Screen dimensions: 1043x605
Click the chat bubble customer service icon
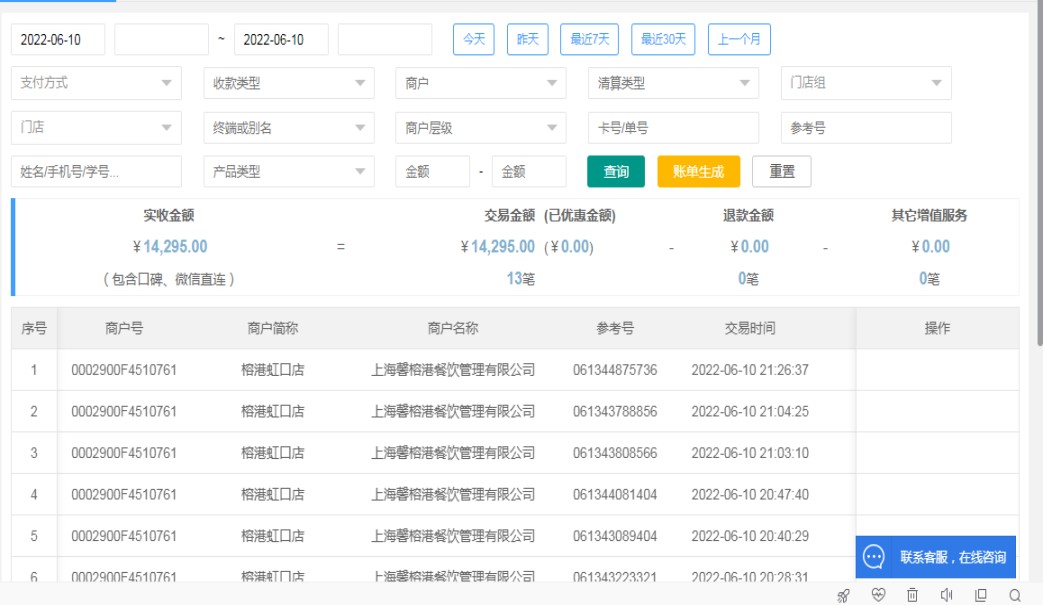874,557
